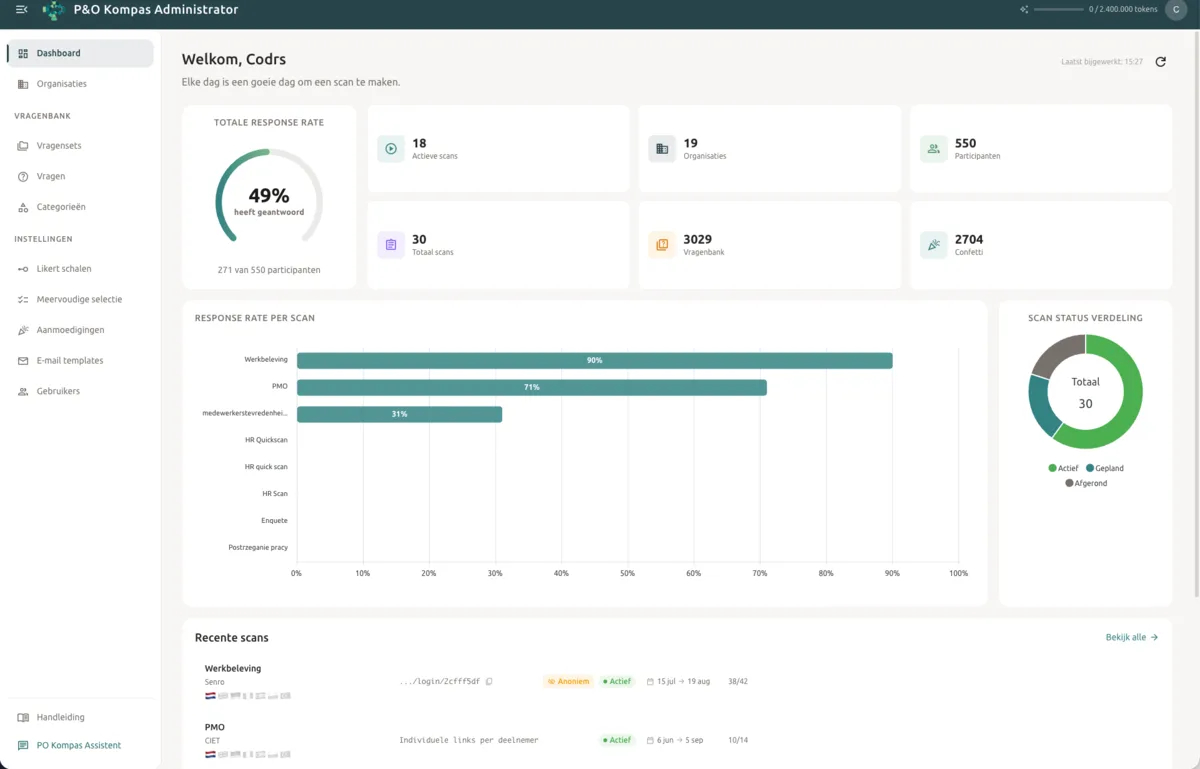This screenshot has height=769, width=1200.
Task: Click the 550 Participanten card
Action: [1041, 149]
